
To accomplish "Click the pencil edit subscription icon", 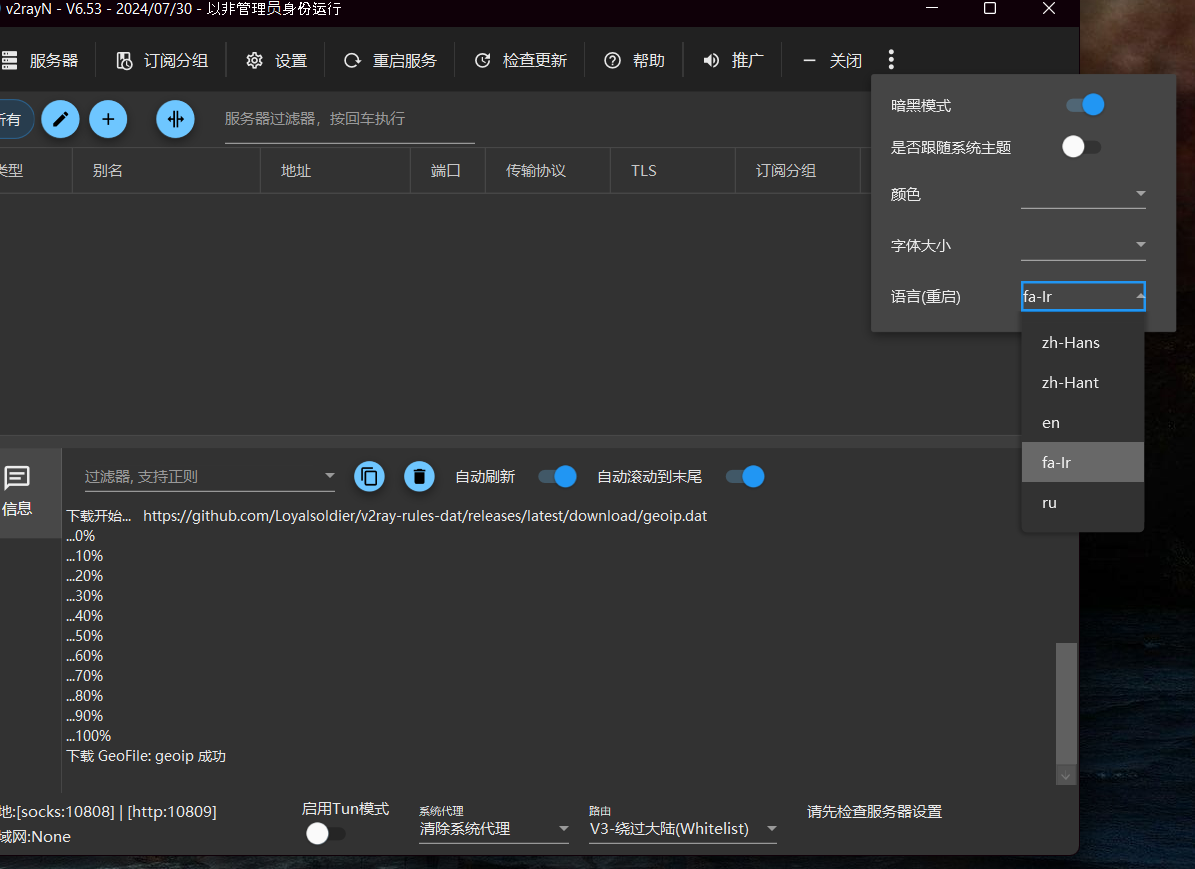I will (60, 119).
